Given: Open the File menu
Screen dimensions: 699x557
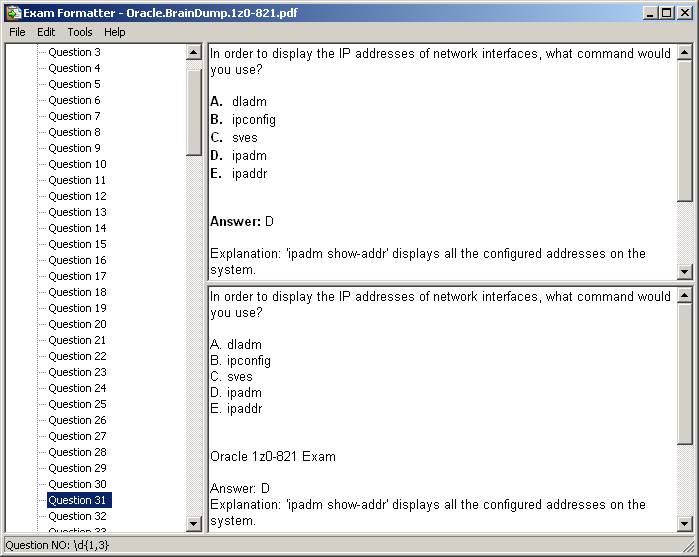Looking at the screenshot, I should [x=17, y=32].
